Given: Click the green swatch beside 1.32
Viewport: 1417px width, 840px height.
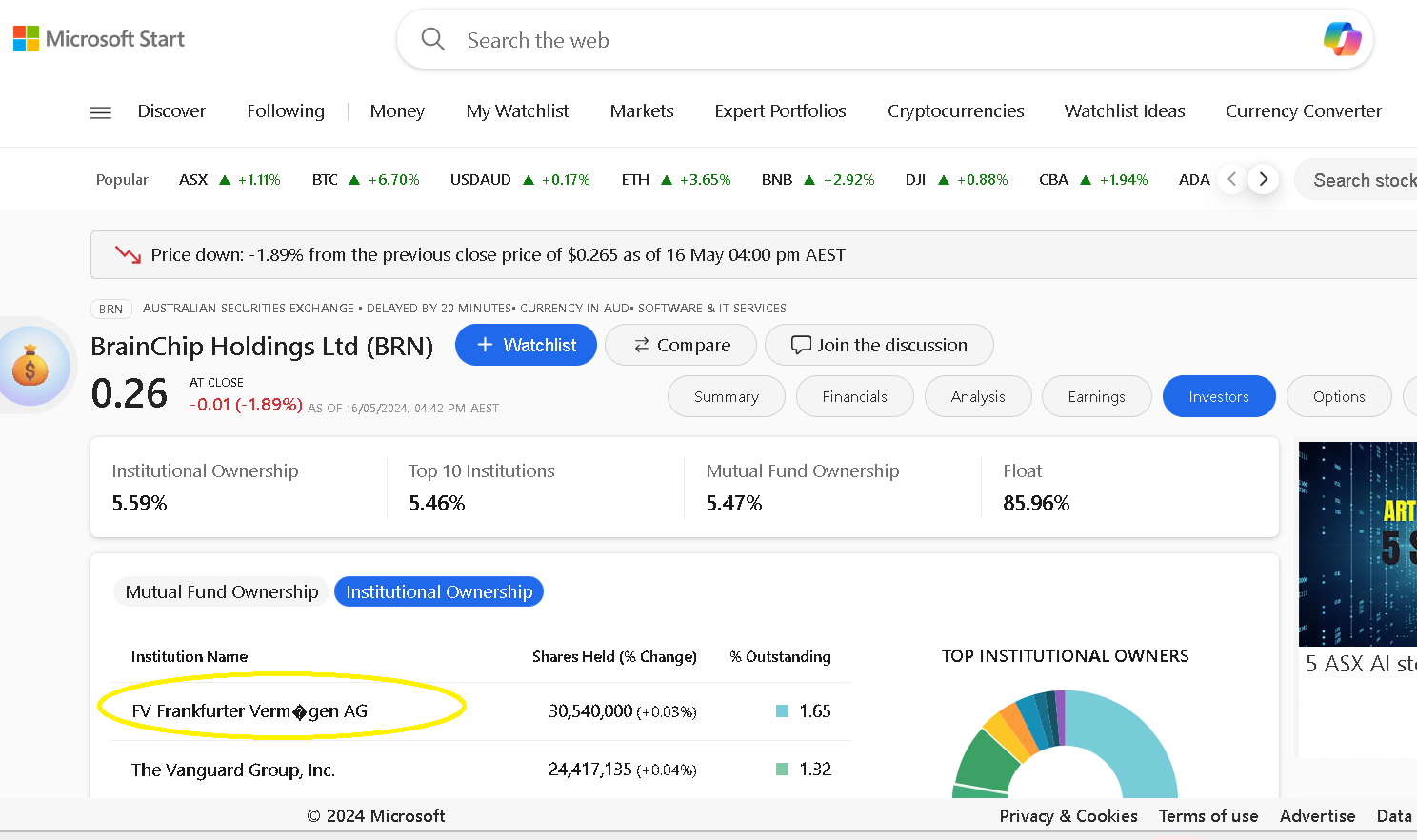Looking at the screenshot, I should tap(783, 769).
